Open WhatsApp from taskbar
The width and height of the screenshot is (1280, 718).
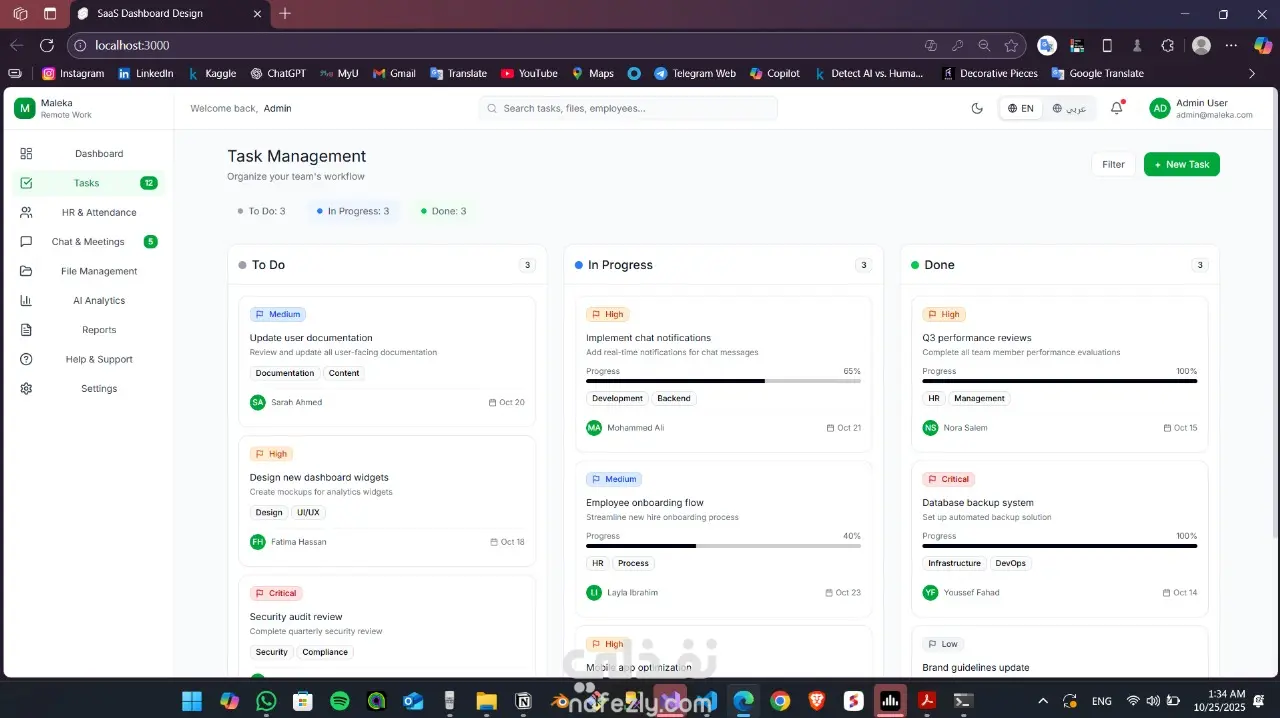tap(266, 701)
